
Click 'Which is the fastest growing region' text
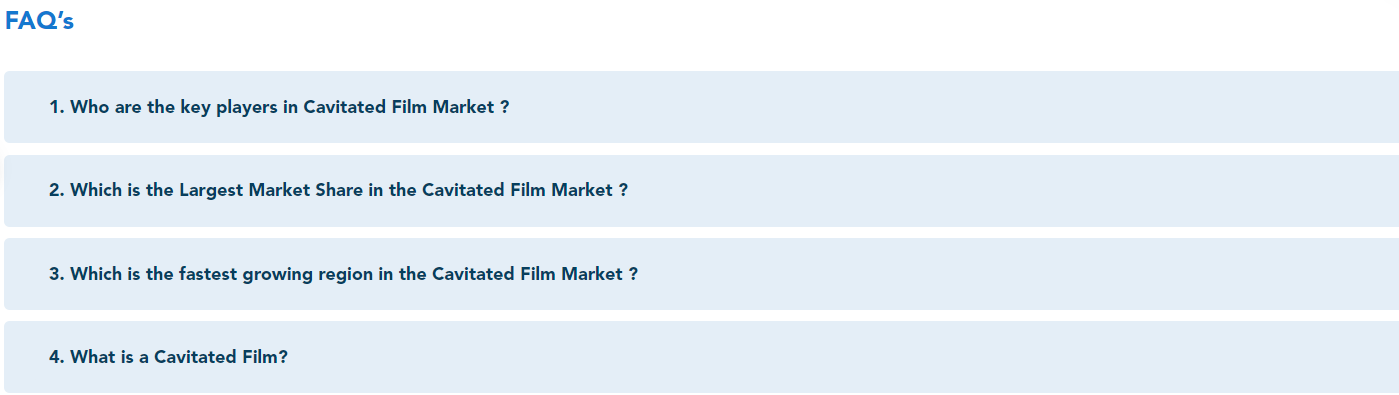click(222, 274)
